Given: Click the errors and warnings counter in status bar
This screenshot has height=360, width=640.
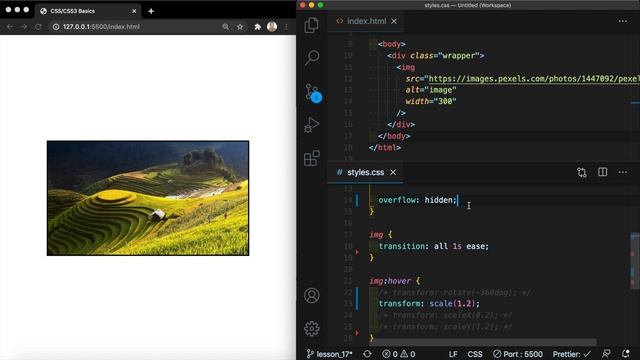Looking at the screenshot, I should click(399, 354).
